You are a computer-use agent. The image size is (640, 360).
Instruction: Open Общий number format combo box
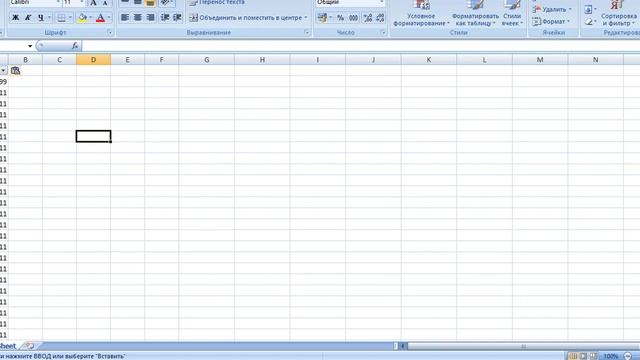pyautogui.click(x=350, y=3)
